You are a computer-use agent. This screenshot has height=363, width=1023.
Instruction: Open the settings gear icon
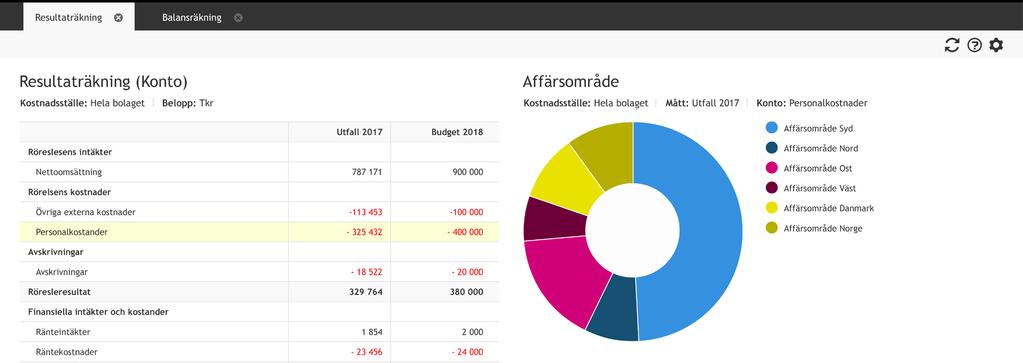[996, 45]
